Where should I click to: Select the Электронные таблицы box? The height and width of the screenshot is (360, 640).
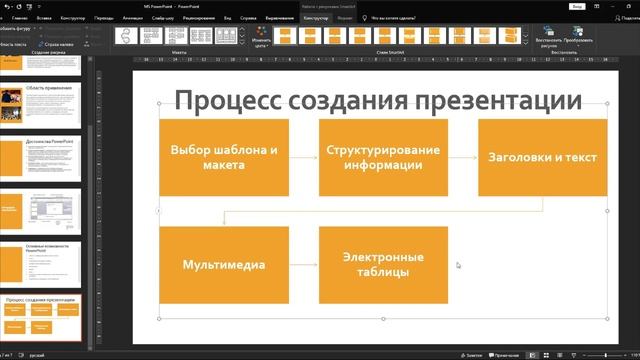tap(383, 265)
